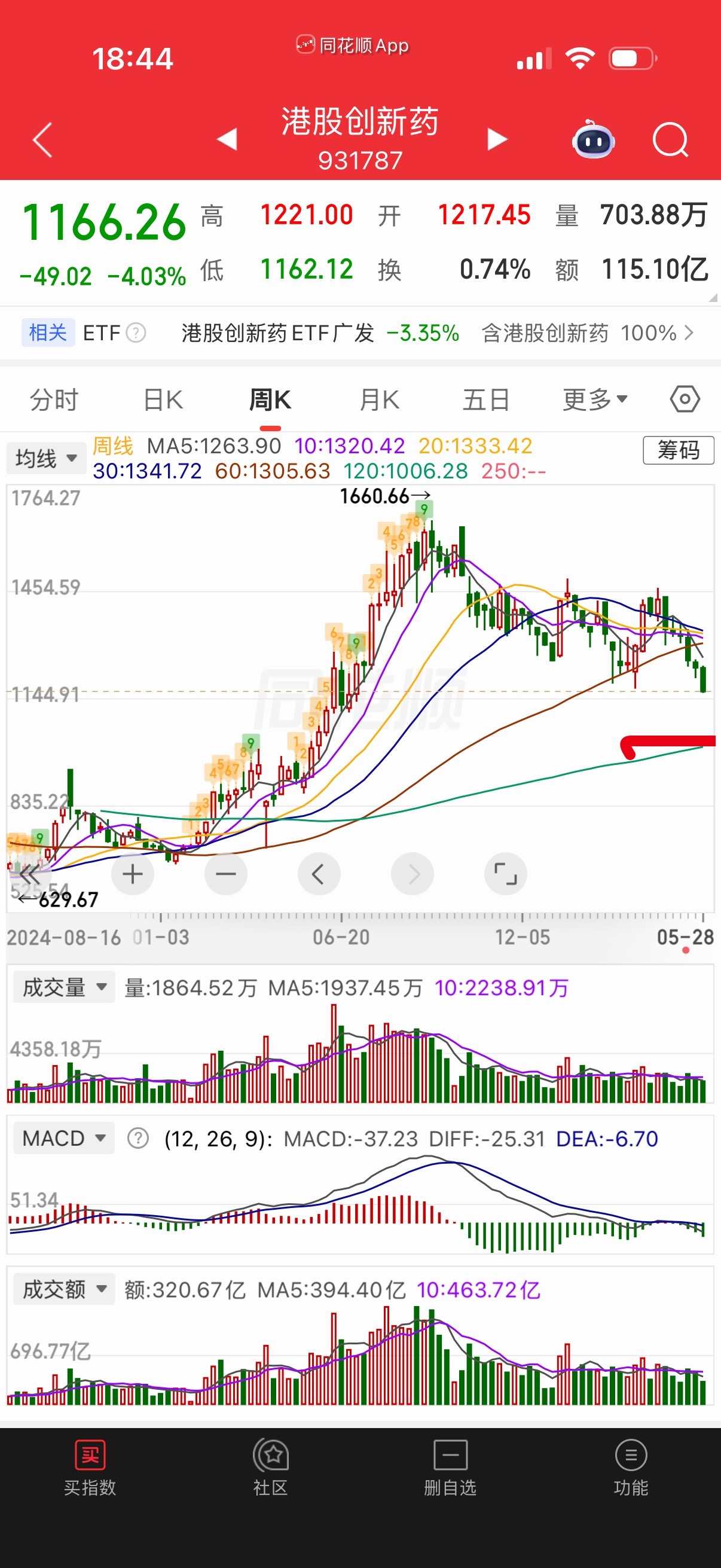Tap 删自选 to remove from watchlist
The image size is (721, 1568).
450,1468
